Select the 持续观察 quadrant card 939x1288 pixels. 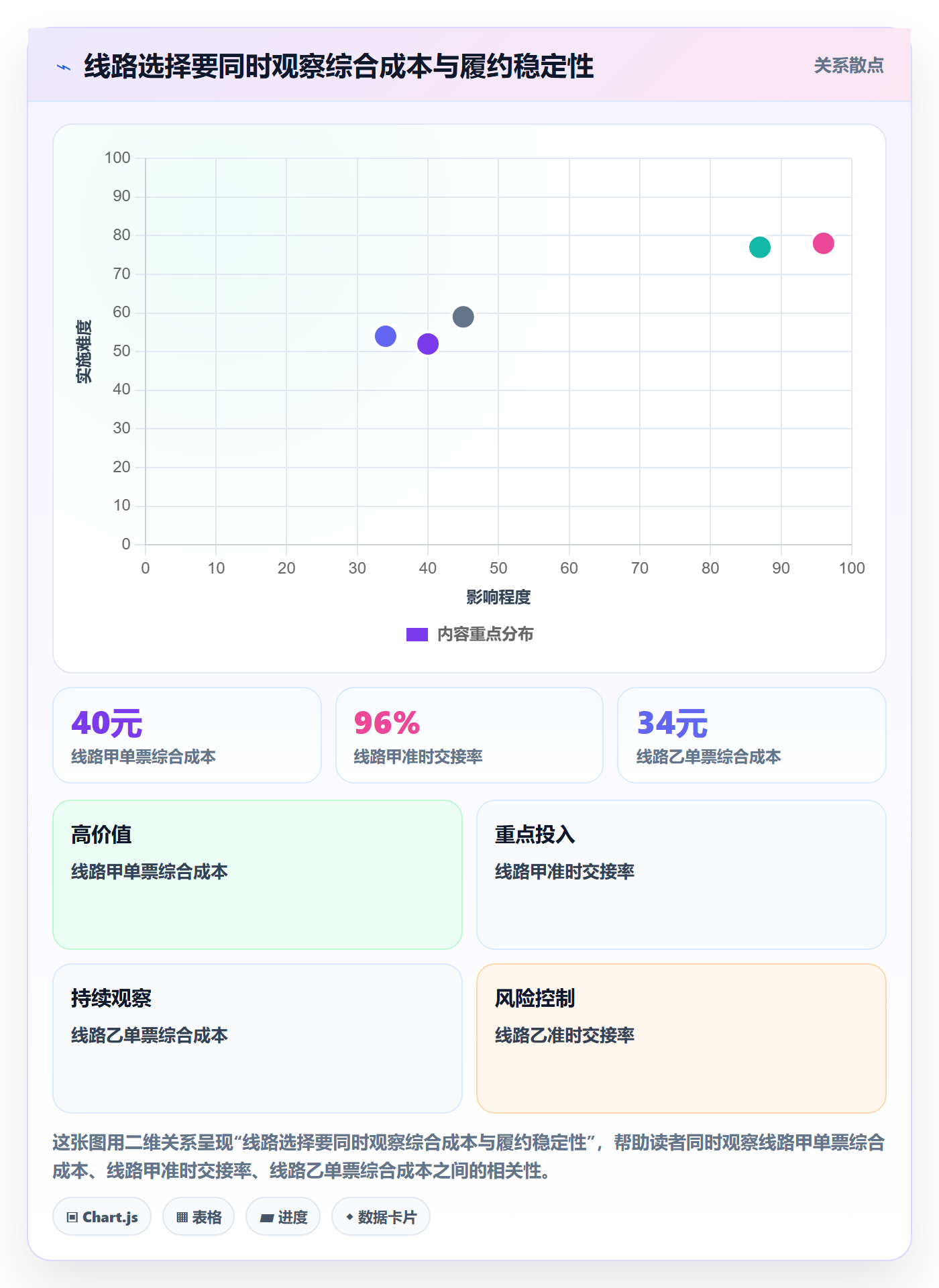pyautogui.click(x=258, y=1038)
